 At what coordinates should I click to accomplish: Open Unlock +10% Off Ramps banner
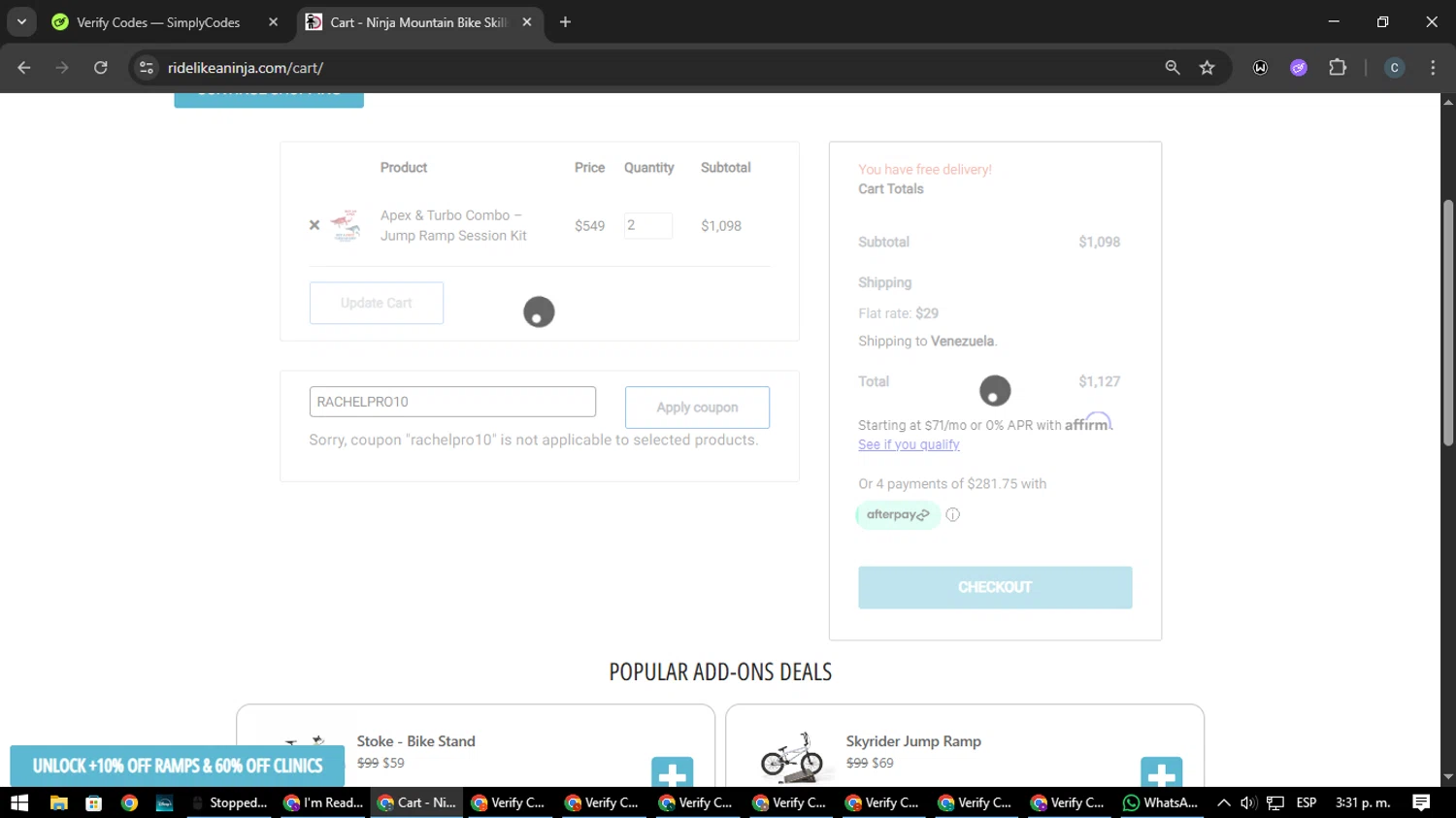178,766
